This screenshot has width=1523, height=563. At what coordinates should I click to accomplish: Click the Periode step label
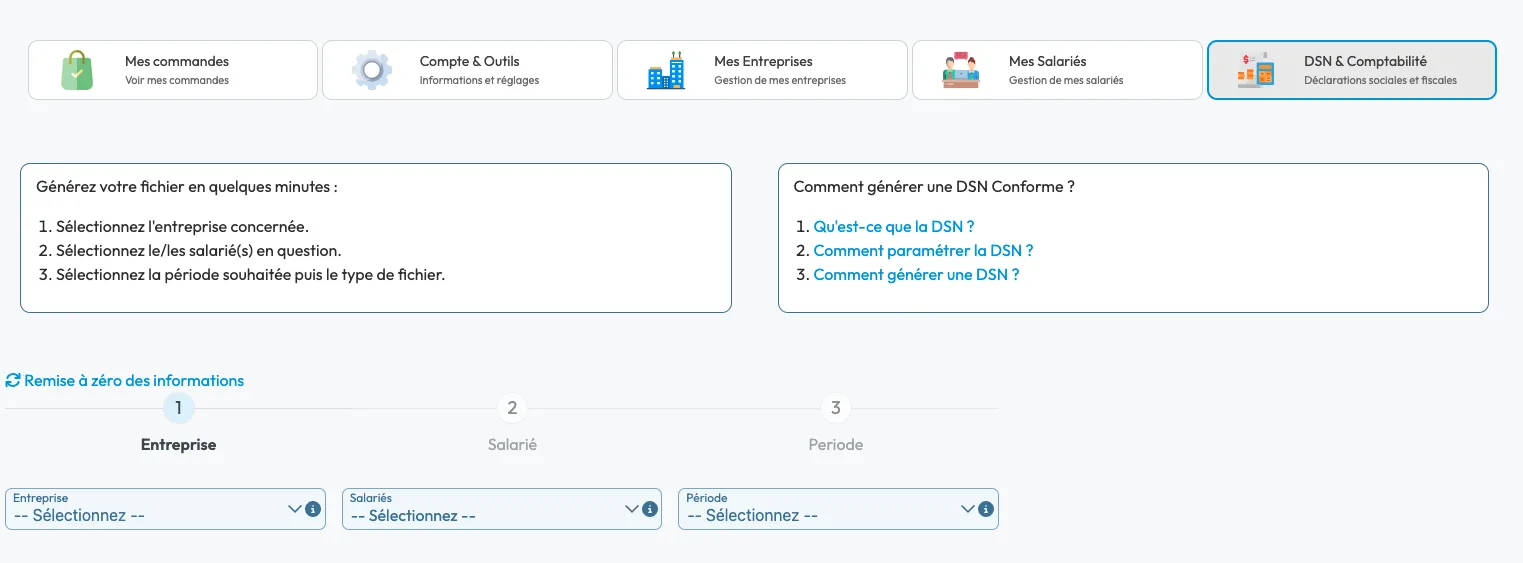point(836,445)
